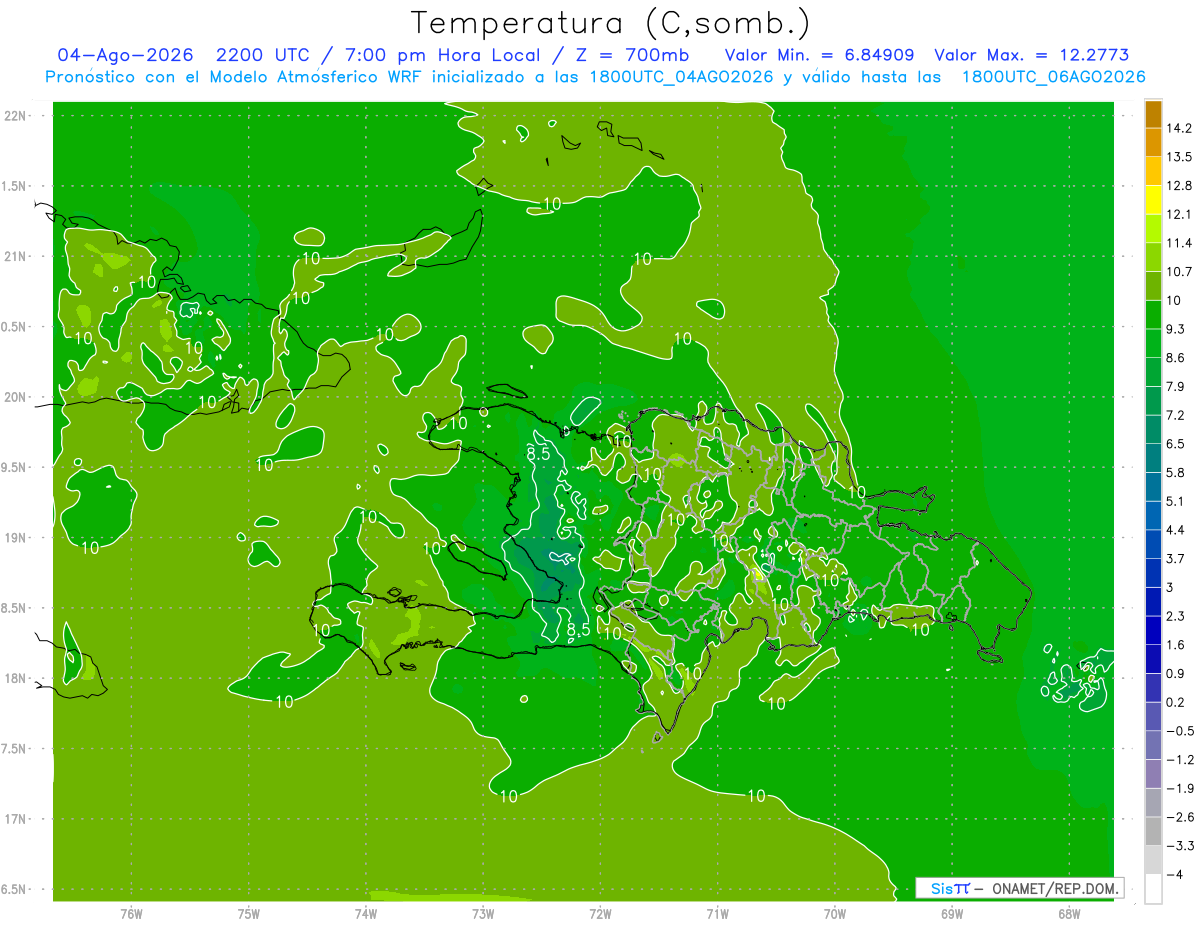Click the 0.2 colorbar label

coord(1176,703)
